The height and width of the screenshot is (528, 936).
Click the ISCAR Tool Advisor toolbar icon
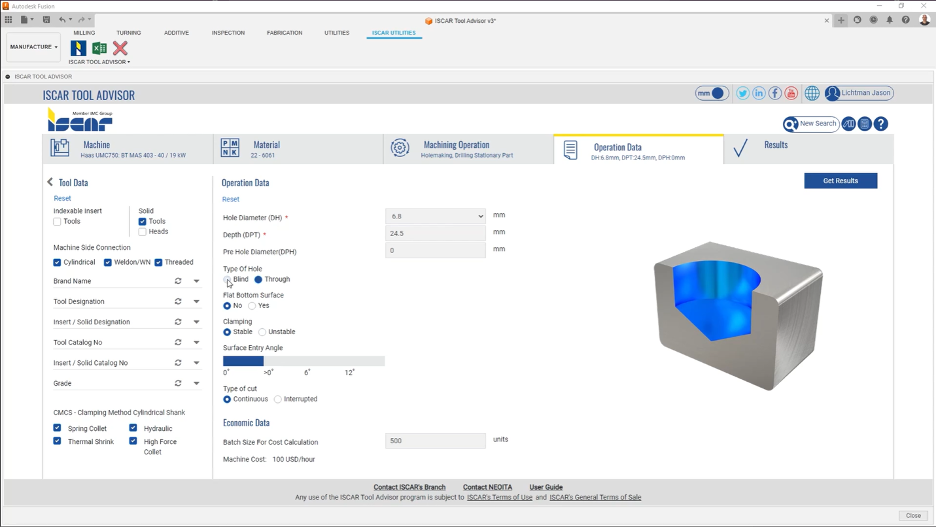coord(78,48)
